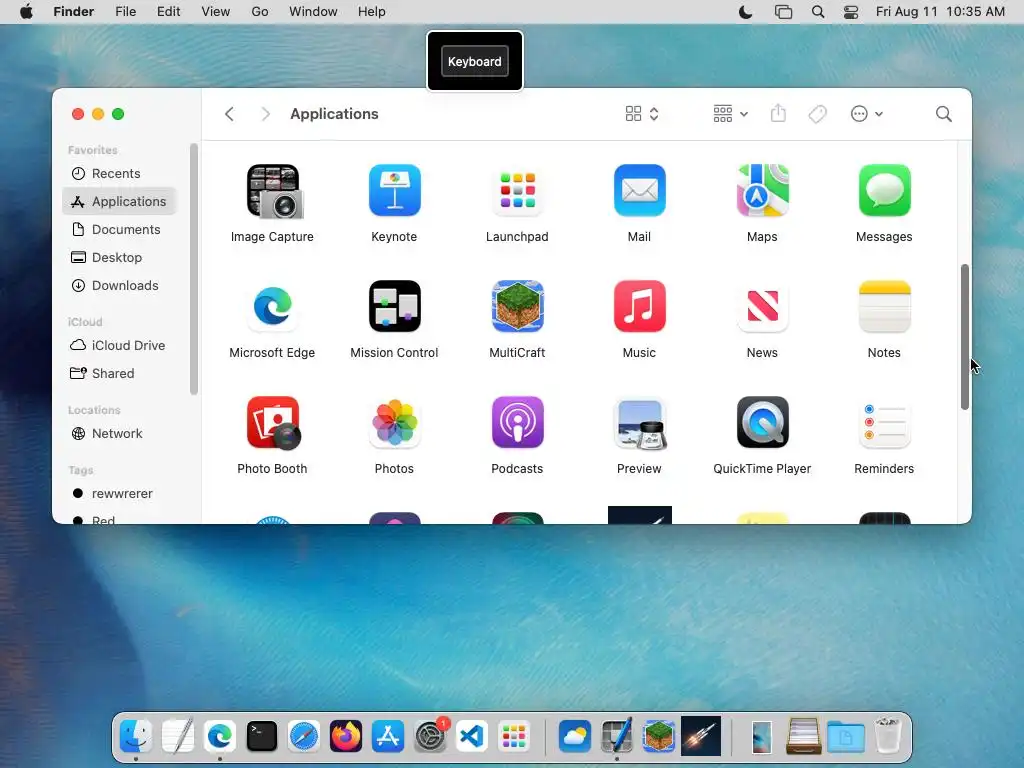Image resolution: width=1024 pixels, height=768 pixels.
Task: Click the Keyboard overlay button
Action: point(475,61)
